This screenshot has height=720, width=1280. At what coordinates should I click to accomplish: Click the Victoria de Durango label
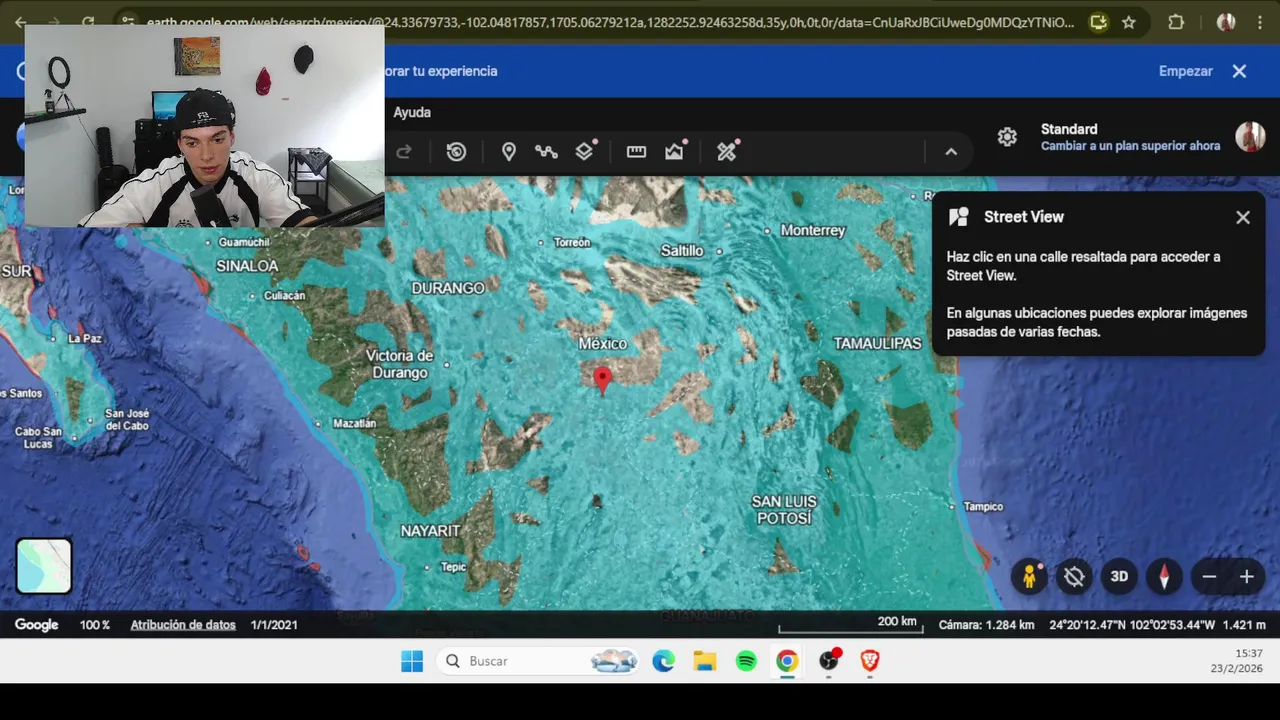pyautogui.click(x=399, y=364)
